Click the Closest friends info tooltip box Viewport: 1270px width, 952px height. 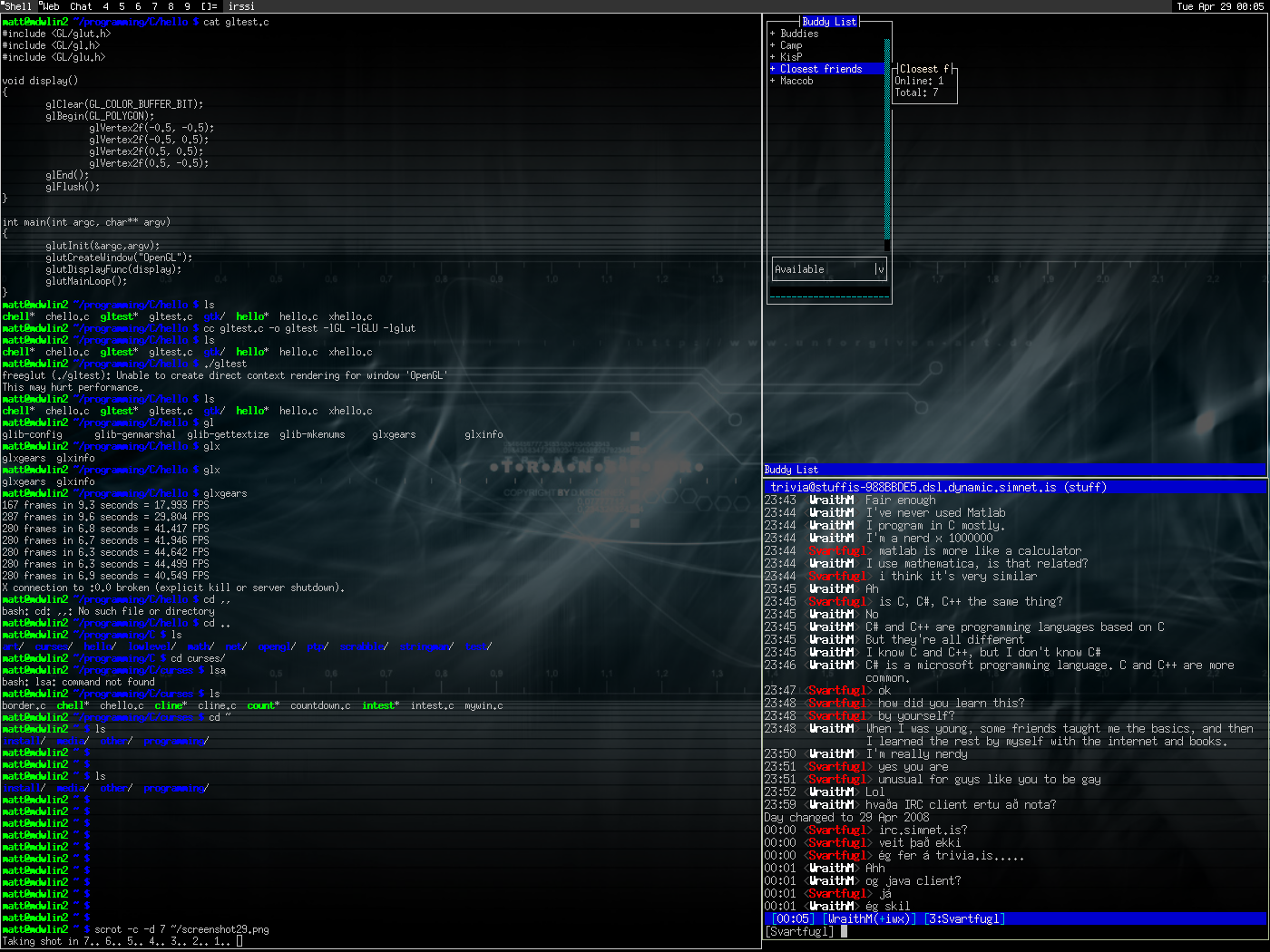pyautogui.click(x=923, y=82)
